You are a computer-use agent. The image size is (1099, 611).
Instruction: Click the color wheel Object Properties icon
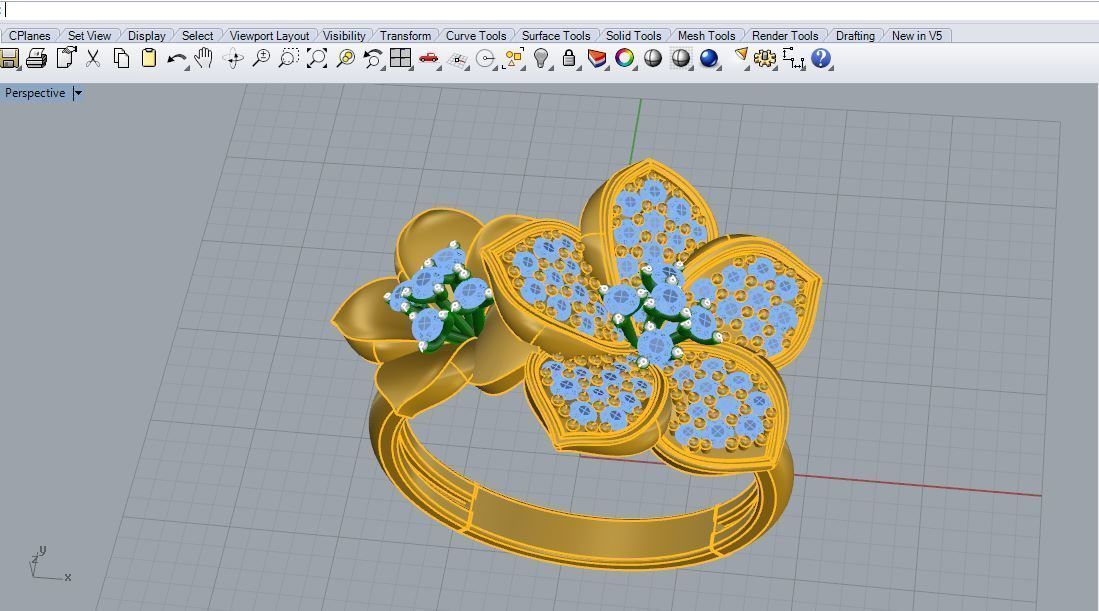624,58
